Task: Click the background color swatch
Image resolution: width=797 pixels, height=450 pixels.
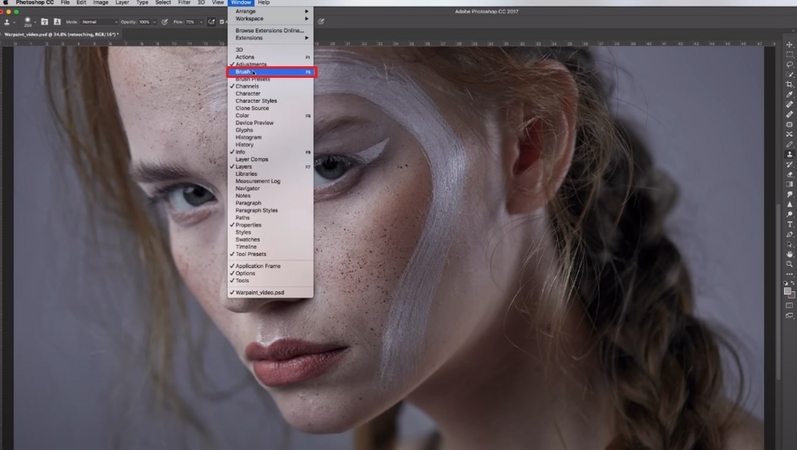Action: click(791, 294)
